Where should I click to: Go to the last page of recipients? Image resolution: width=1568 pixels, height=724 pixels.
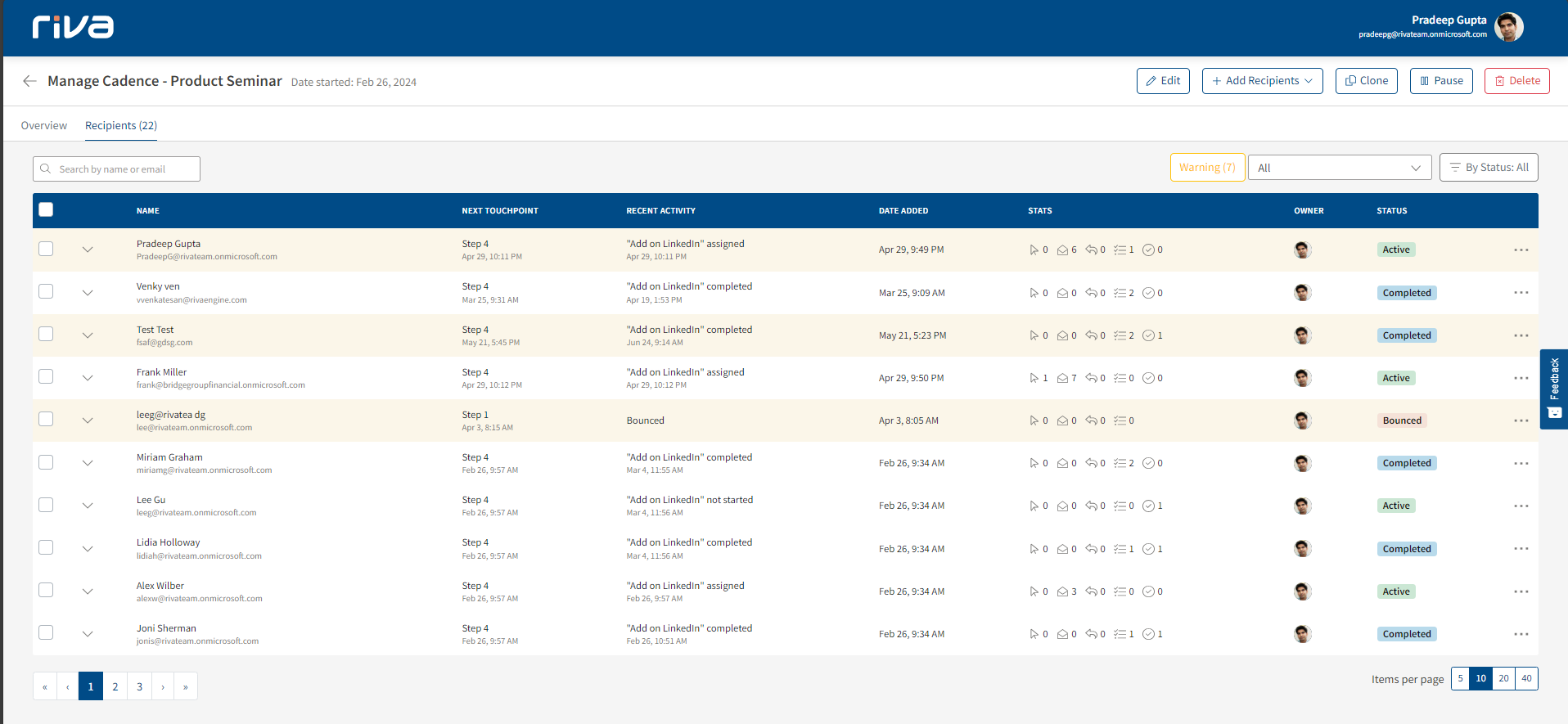coord(186,686)
